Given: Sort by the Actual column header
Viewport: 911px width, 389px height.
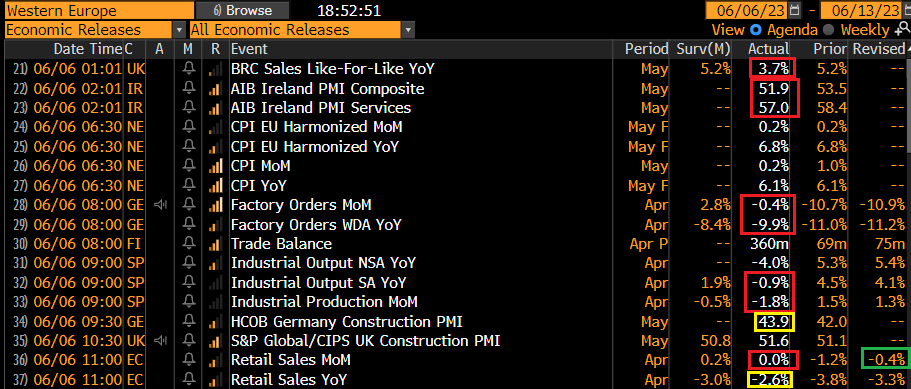Looking at the screenshot, I should click(768, 49).
